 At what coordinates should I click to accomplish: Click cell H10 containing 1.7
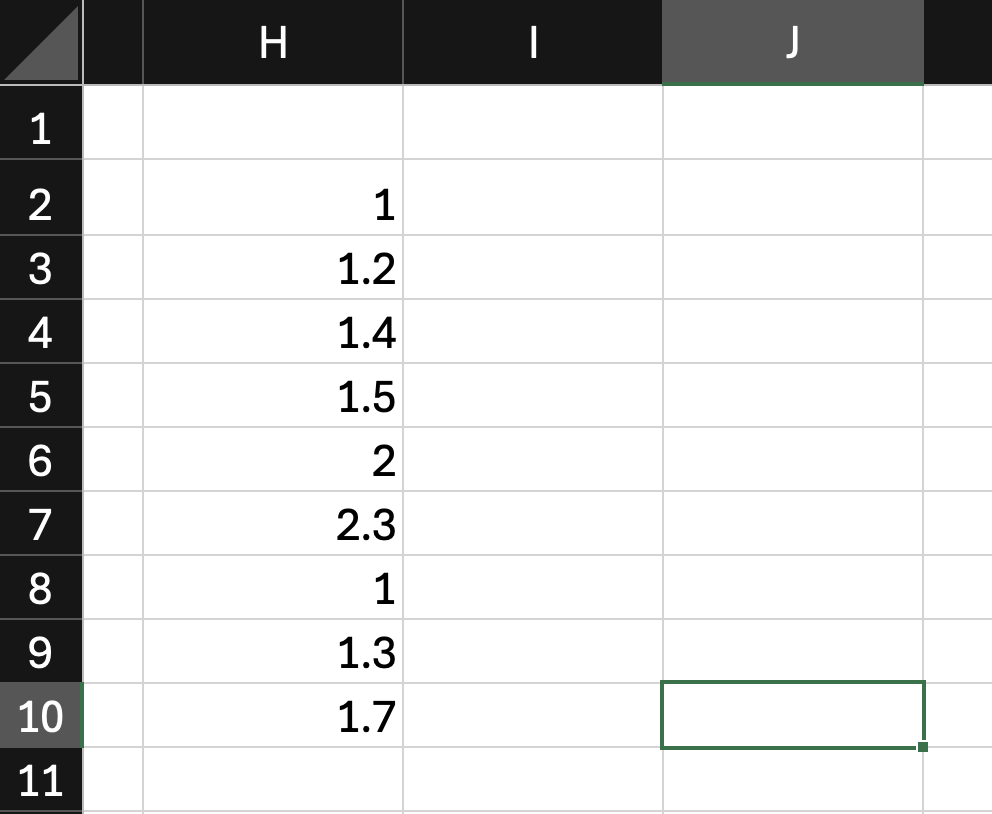(273, 715)
